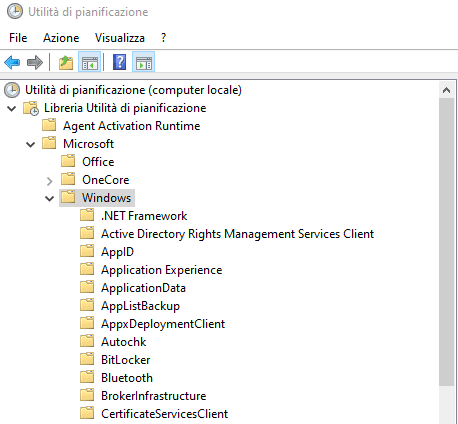Click the Agent Activation Runtime folder icon
458x424 pixels.
(x=49, y=125)
